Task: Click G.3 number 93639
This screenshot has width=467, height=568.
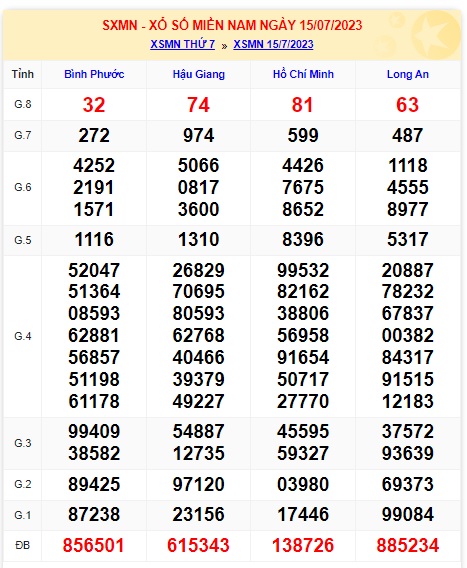Action: [x=408, y=454]
